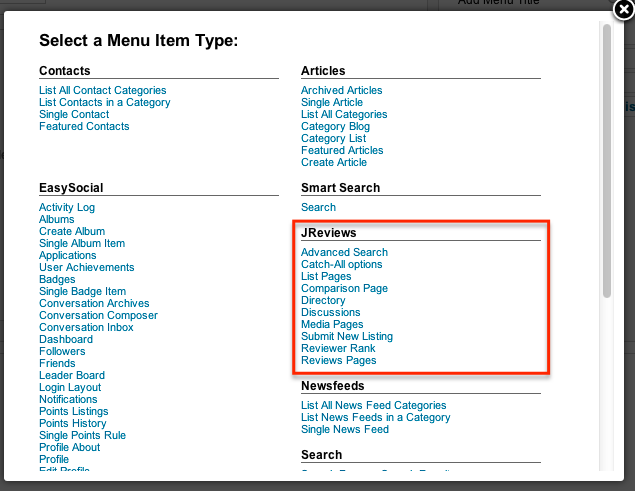Pick Create Article menu item type

[x=333, y=162]
